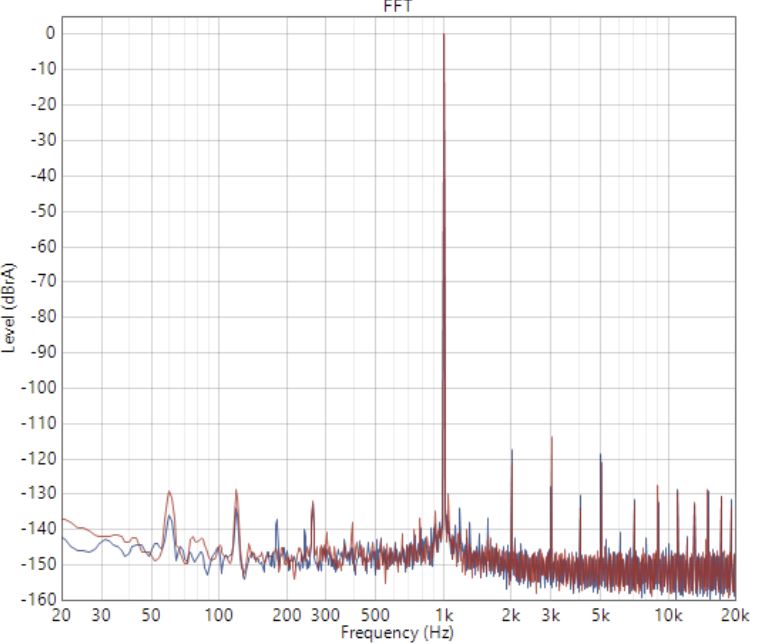Click the 20 Hz frequency axis tick label
762x644 pixels.
pos(61,615)
